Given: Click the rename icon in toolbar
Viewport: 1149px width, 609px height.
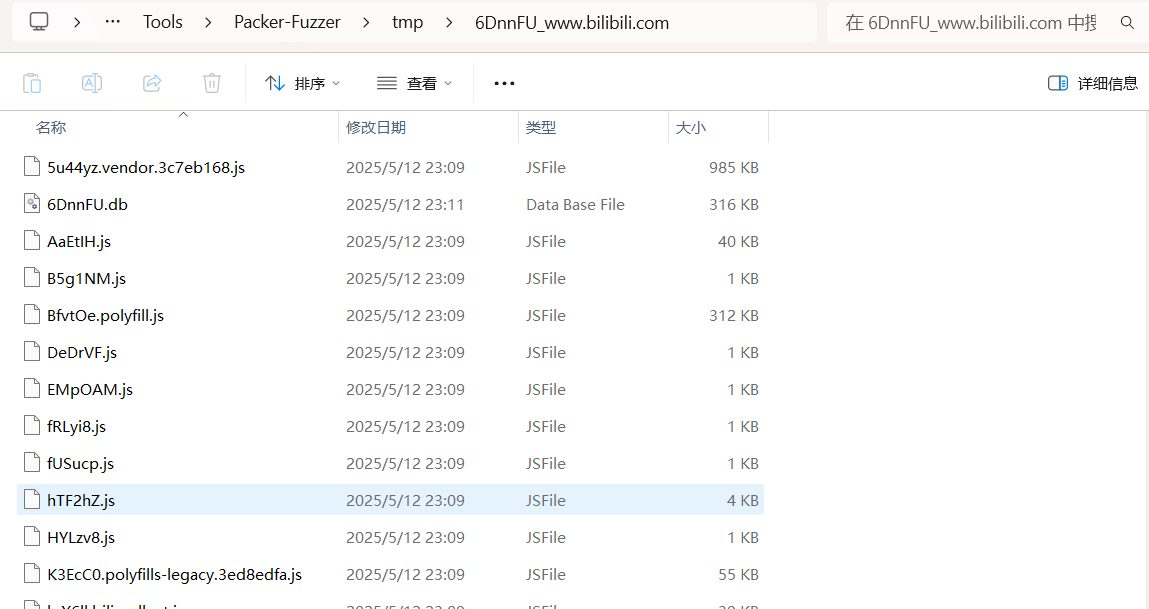Looking at the screenshot, I should click(x=92, y=83).
